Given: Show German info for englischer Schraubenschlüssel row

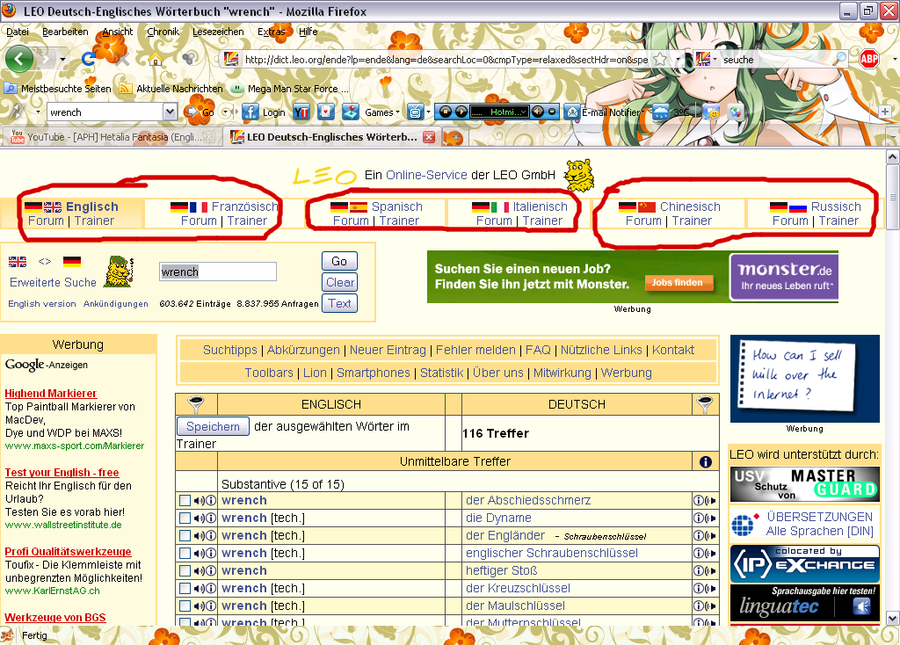Looking at the screenshot, I should [699, 553].
